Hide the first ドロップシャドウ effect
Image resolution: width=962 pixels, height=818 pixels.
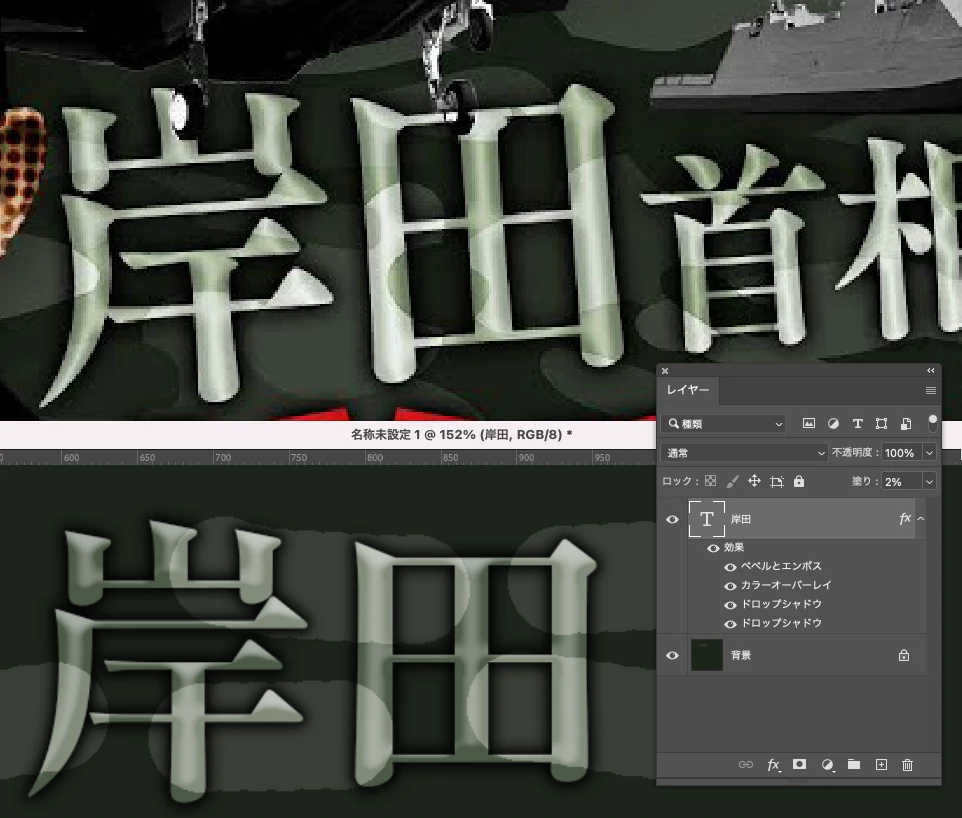coord(730,605)
